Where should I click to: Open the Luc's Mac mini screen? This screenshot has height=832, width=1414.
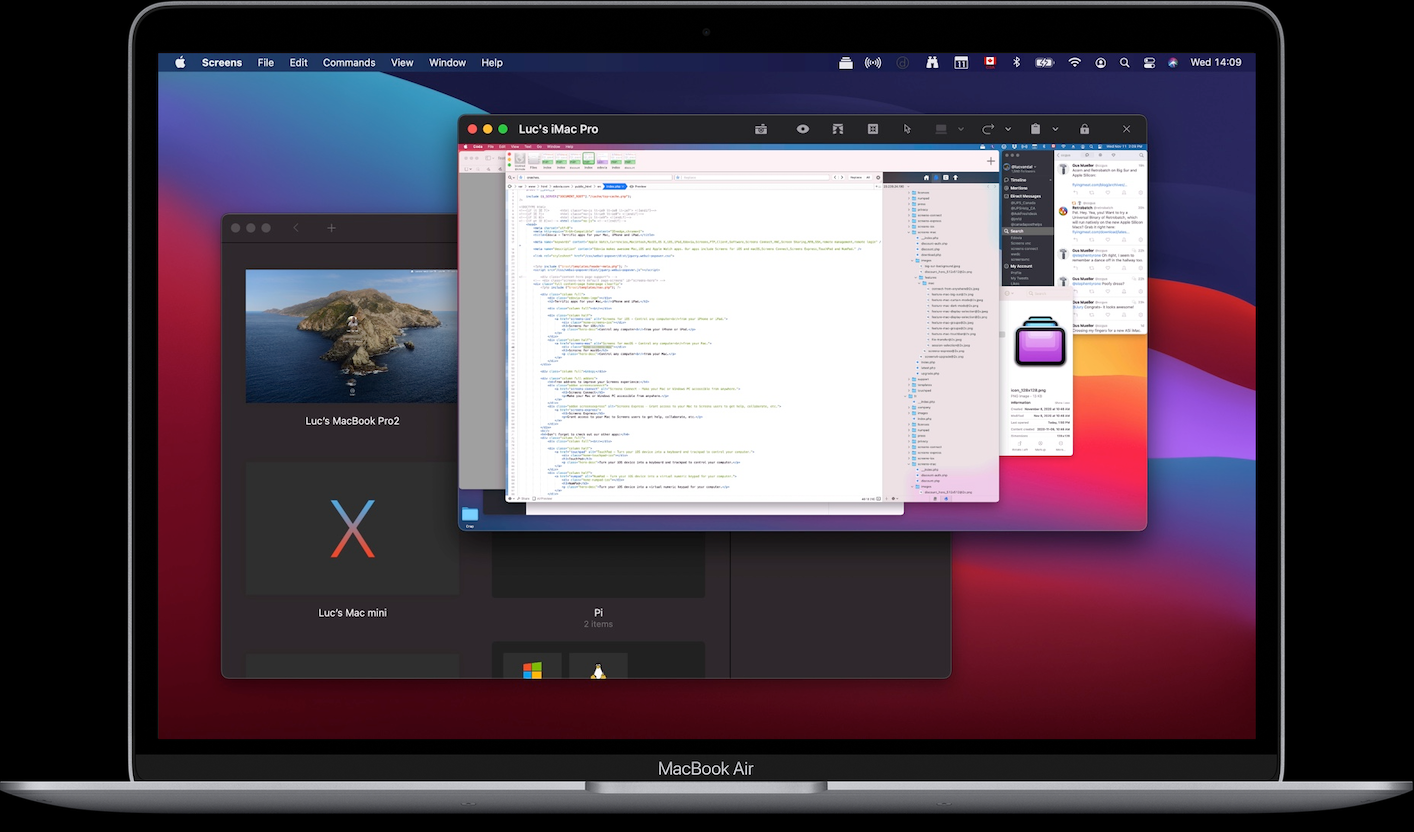(352, 529)
